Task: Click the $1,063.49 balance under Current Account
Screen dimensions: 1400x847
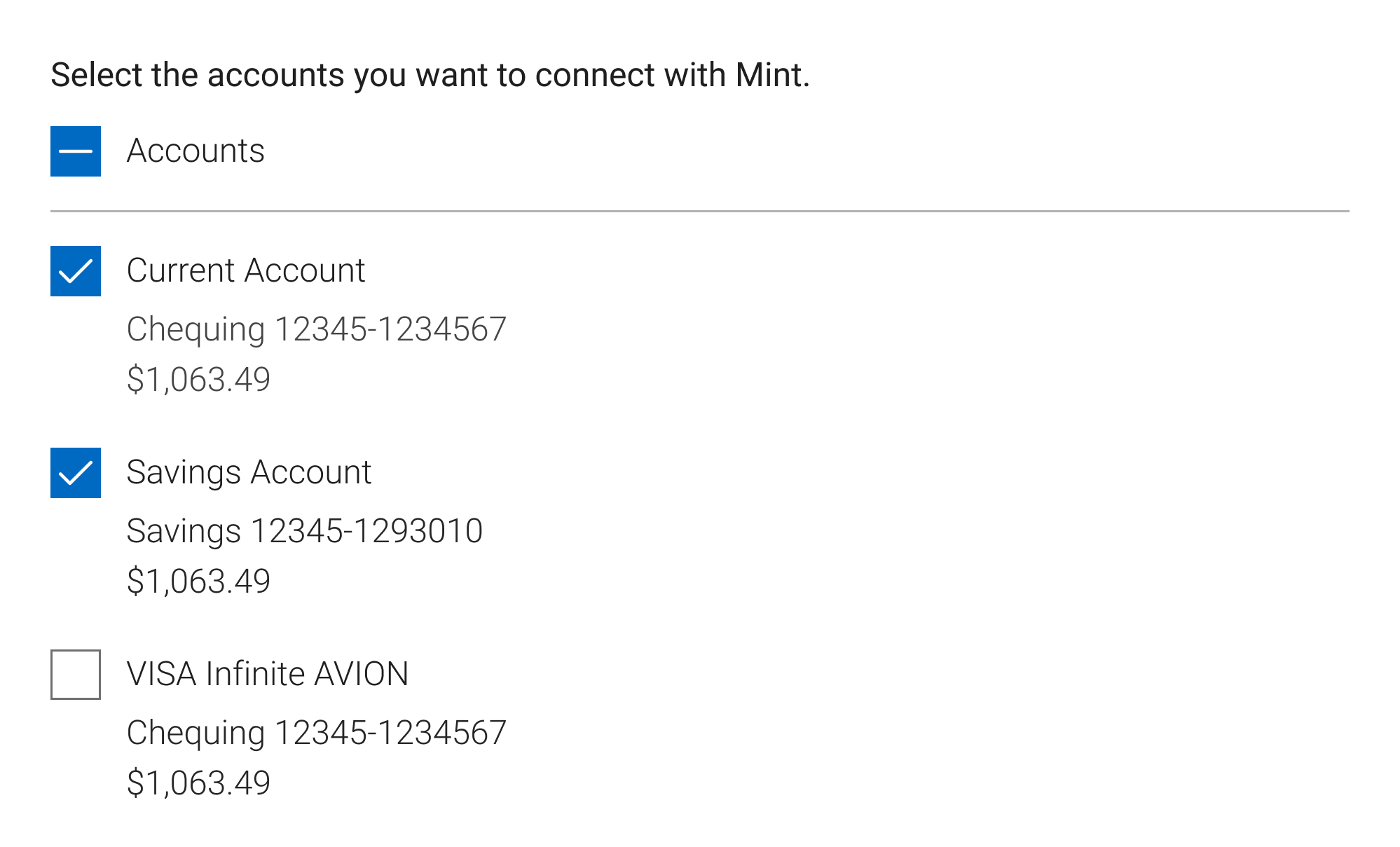Action: coord(198,380)
